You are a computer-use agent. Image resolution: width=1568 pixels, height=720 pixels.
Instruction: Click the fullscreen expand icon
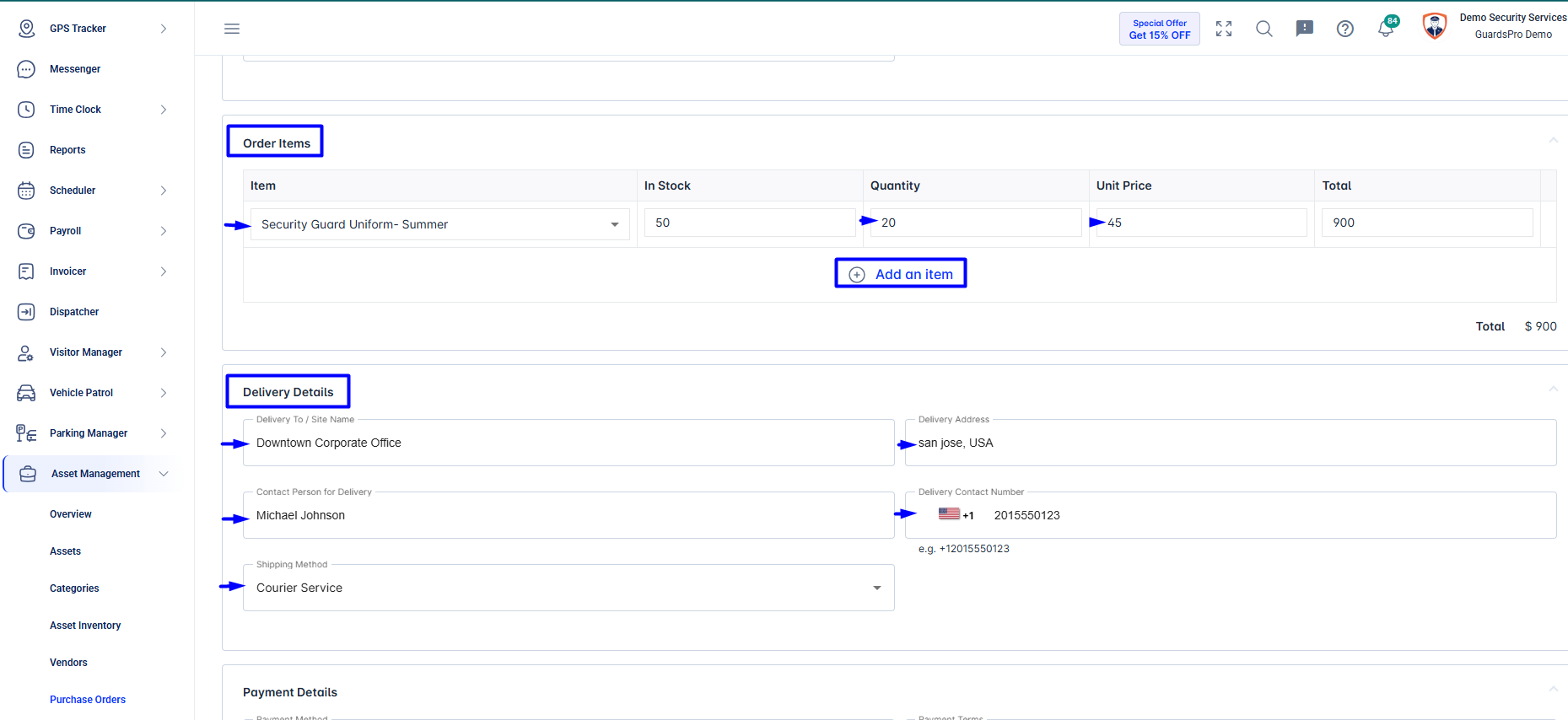1224,29
